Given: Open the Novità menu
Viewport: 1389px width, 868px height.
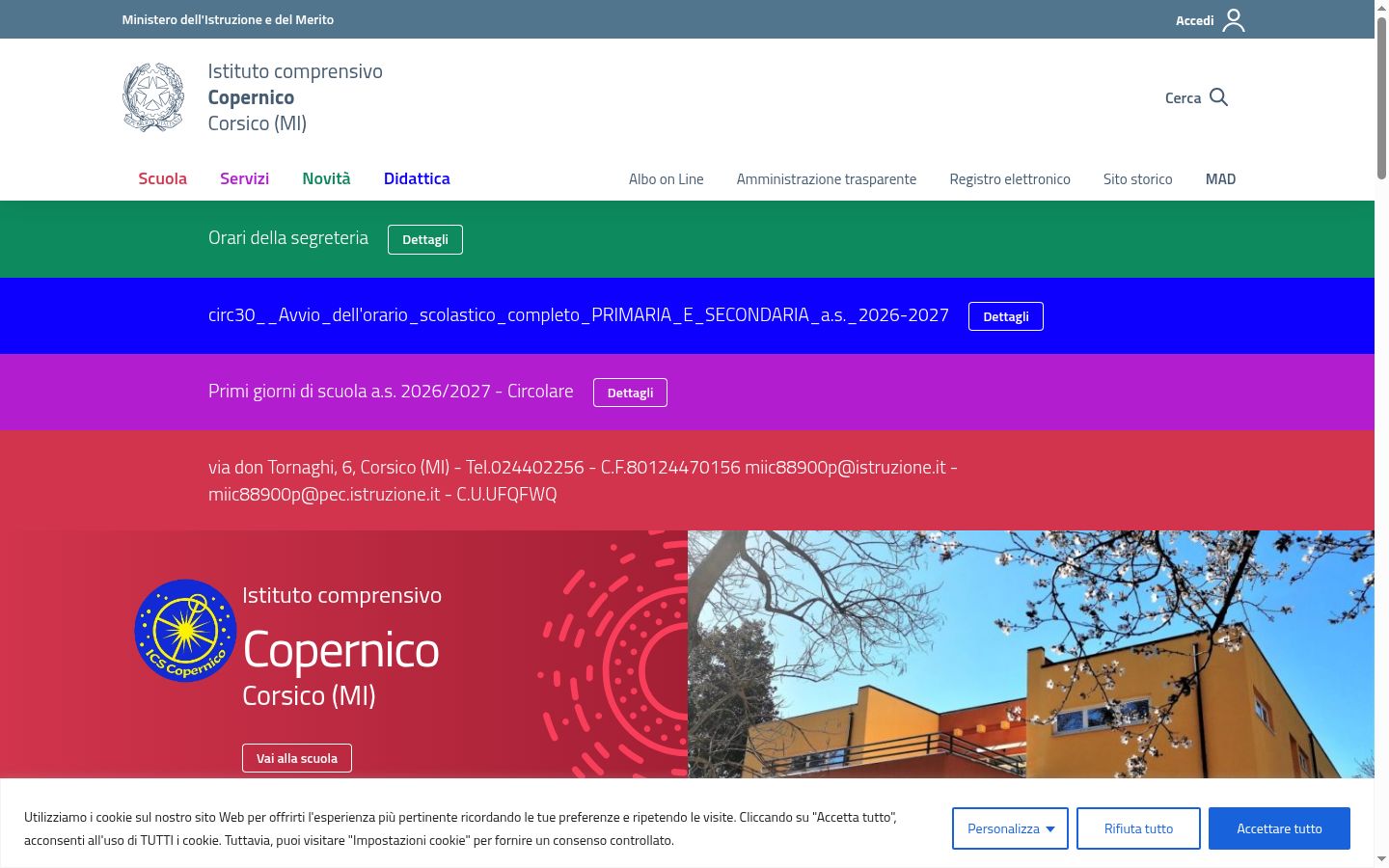Looking at the screenshot, I should (x=326, y=178).
